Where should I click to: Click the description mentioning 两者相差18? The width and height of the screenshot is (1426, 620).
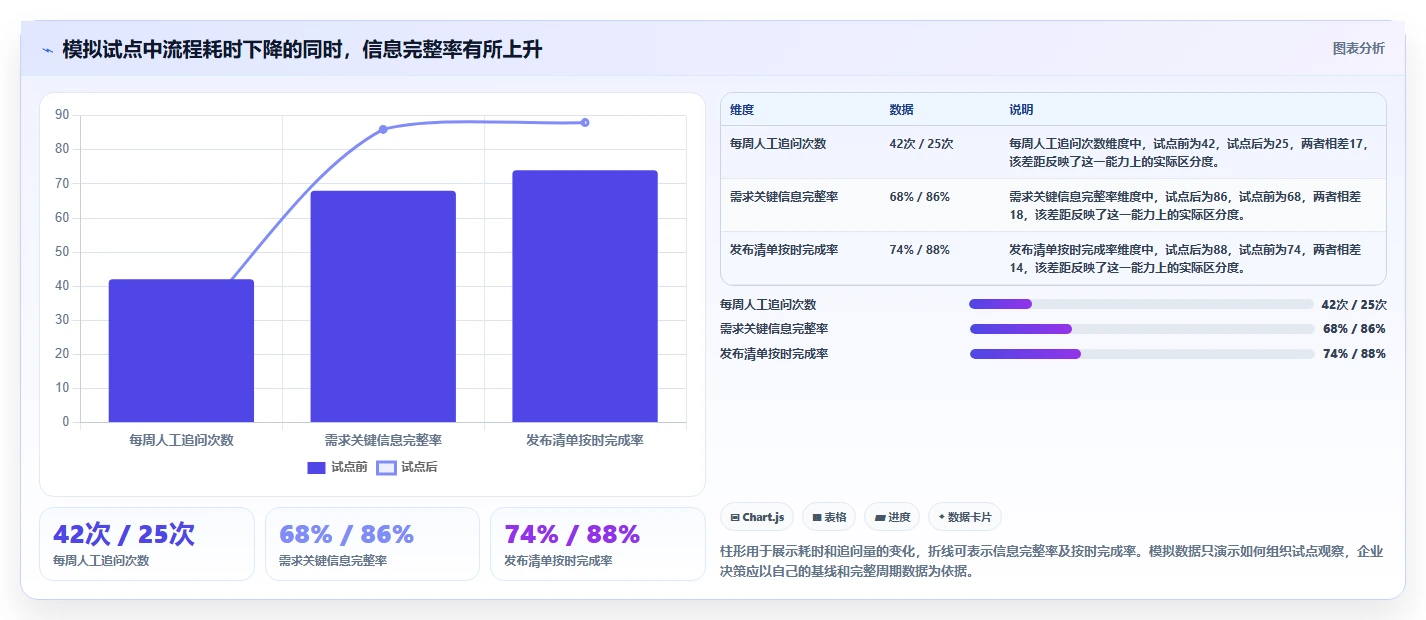(1185, 206)
